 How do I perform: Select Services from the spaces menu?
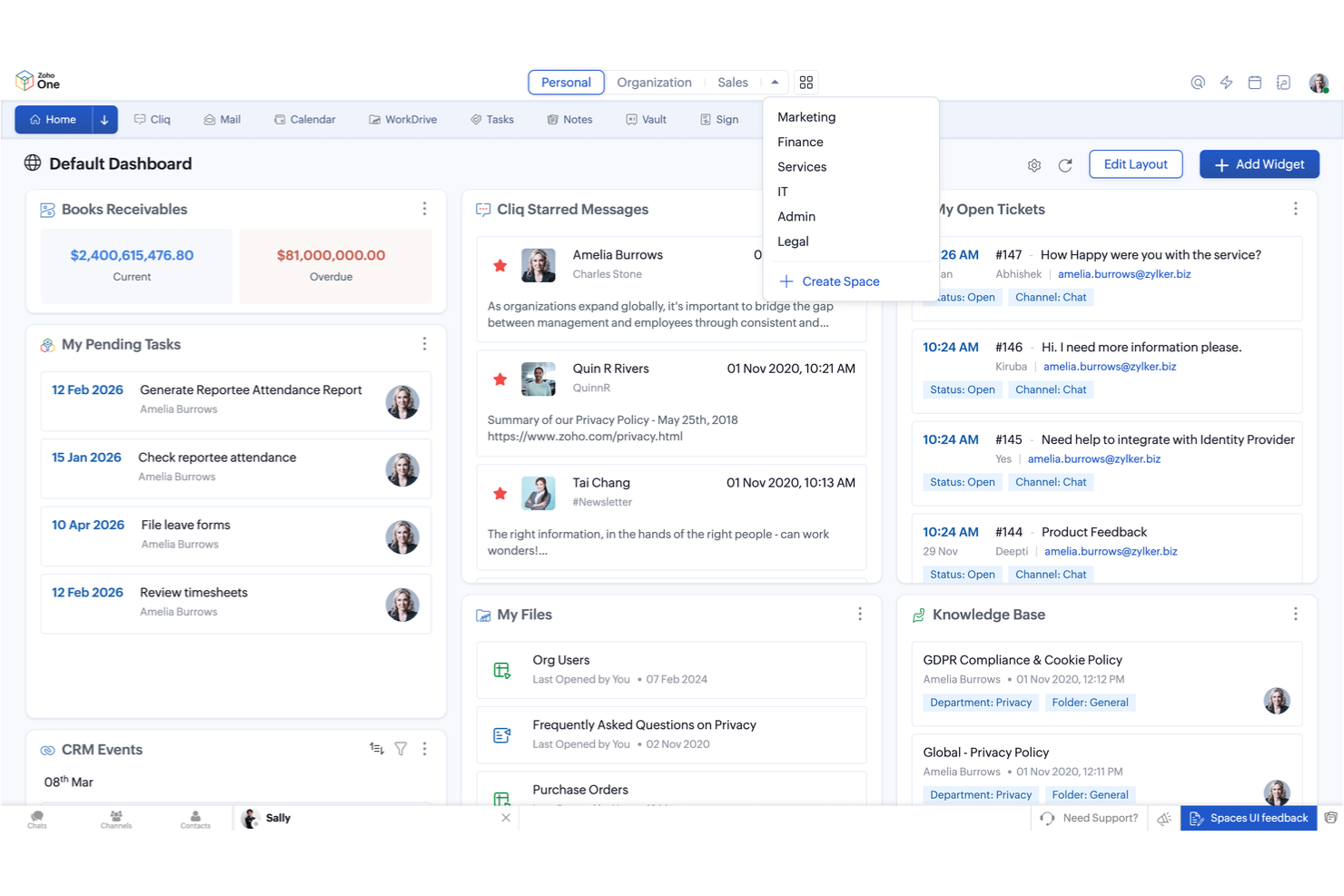(802, 167)
